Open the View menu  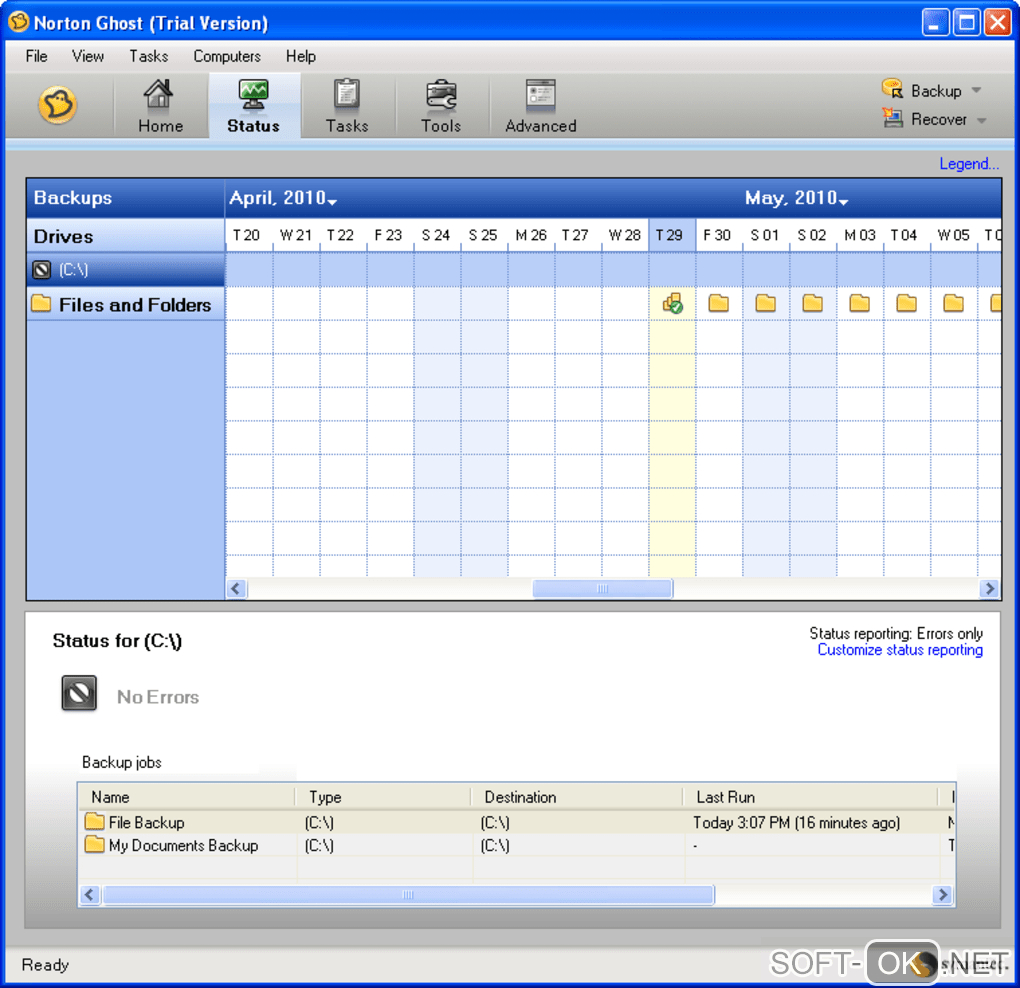point(88,57)
